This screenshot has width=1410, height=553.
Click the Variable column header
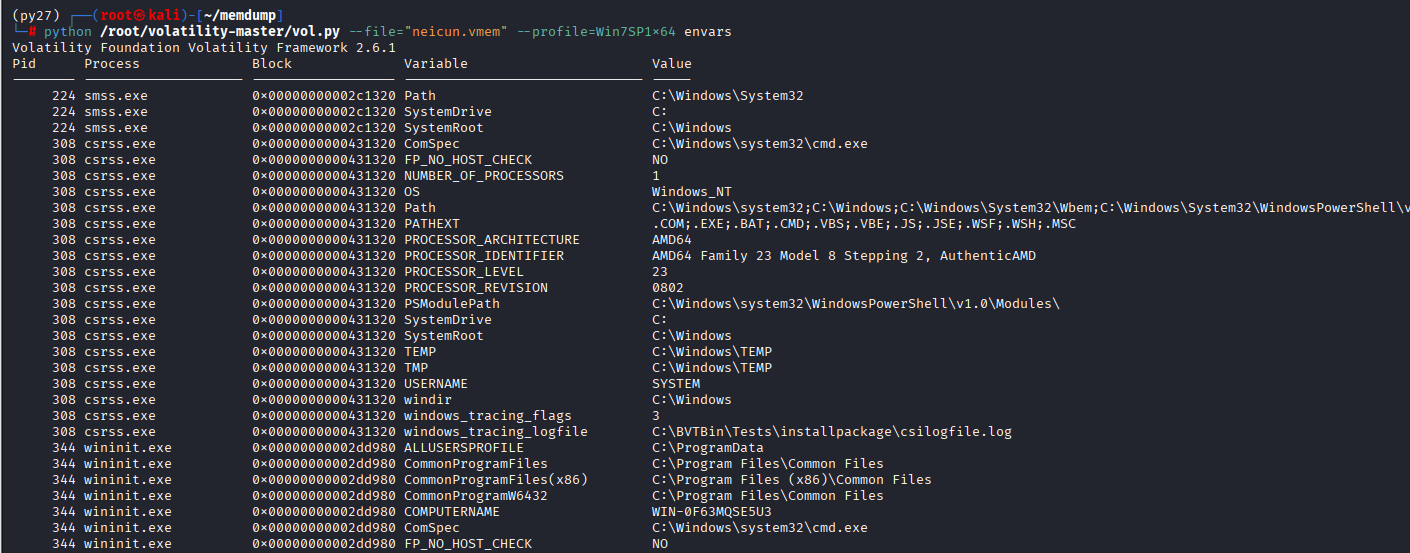[436, 64]
